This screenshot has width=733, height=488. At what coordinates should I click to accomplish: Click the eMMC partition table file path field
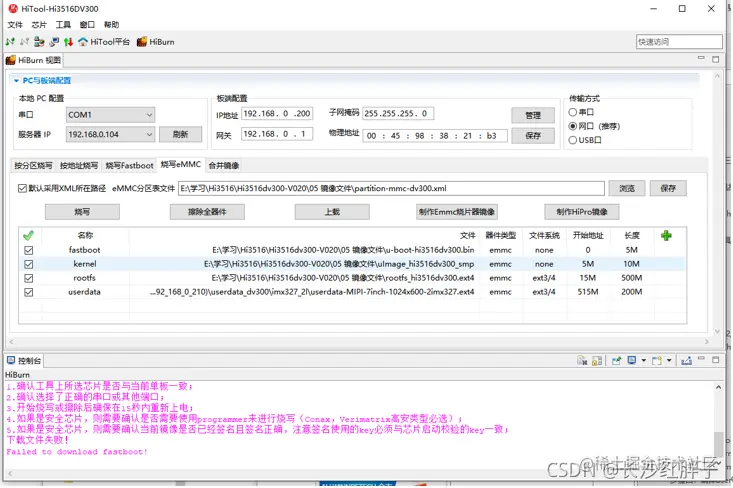point(391,188)
